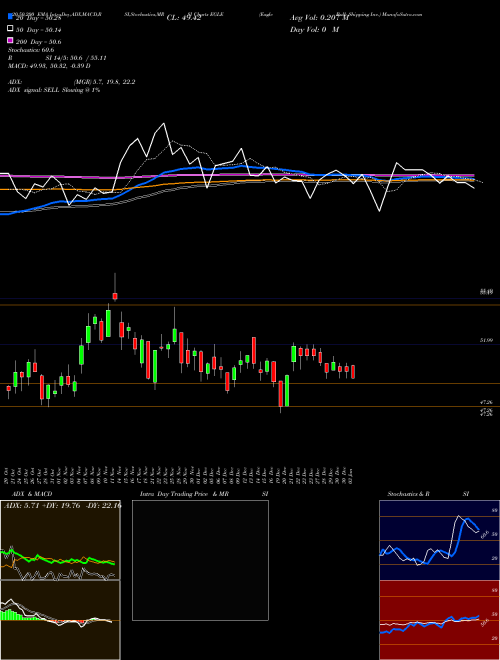
Task: Click the magenta 200 Day legend swatch
Action: (10, 41)
